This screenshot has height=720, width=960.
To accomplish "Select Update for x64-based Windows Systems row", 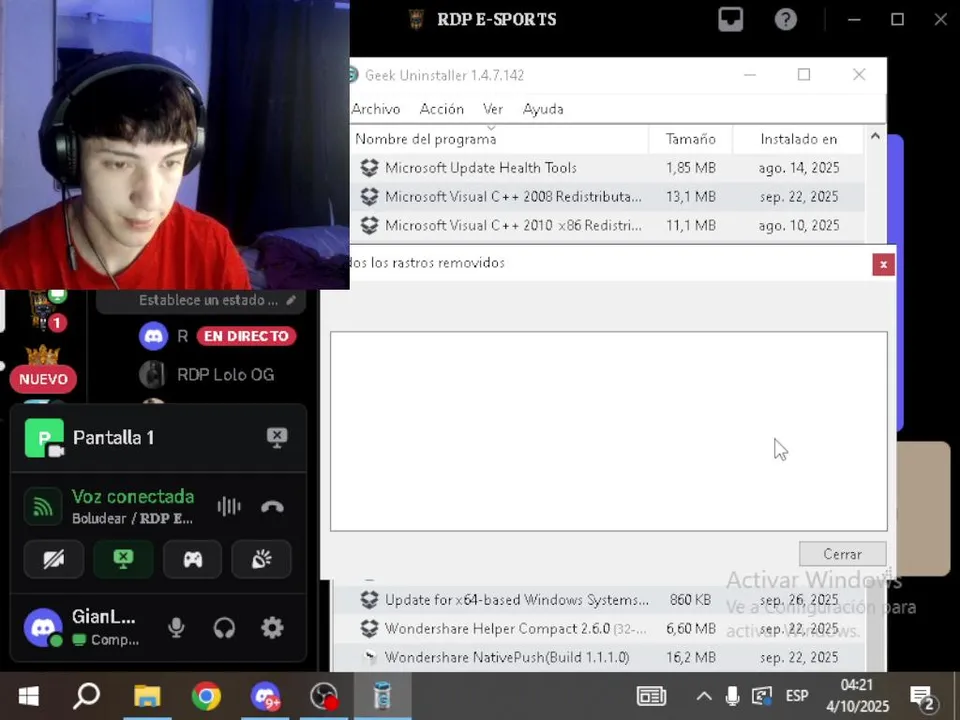I will point(598,600).
